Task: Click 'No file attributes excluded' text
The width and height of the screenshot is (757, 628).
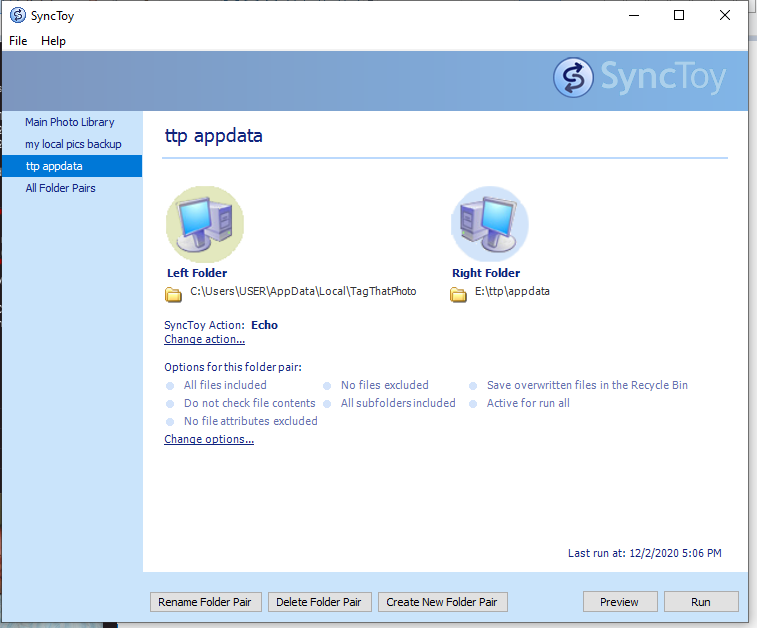Action: 251,421
